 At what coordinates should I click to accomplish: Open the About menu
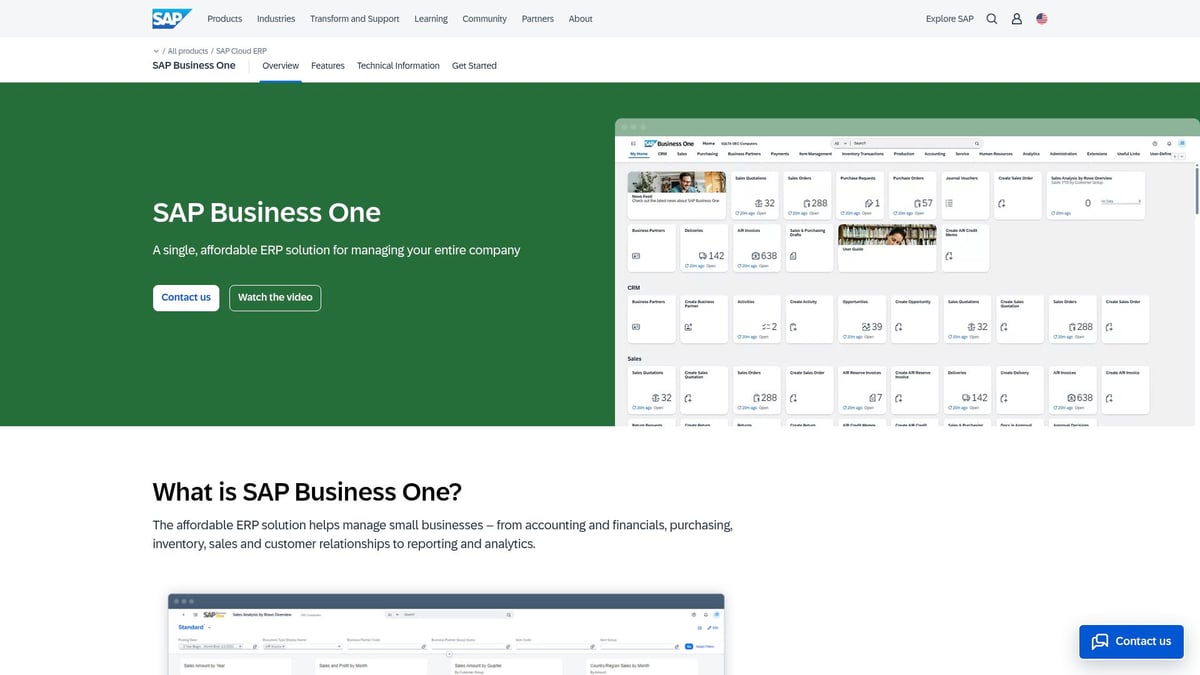581,19
